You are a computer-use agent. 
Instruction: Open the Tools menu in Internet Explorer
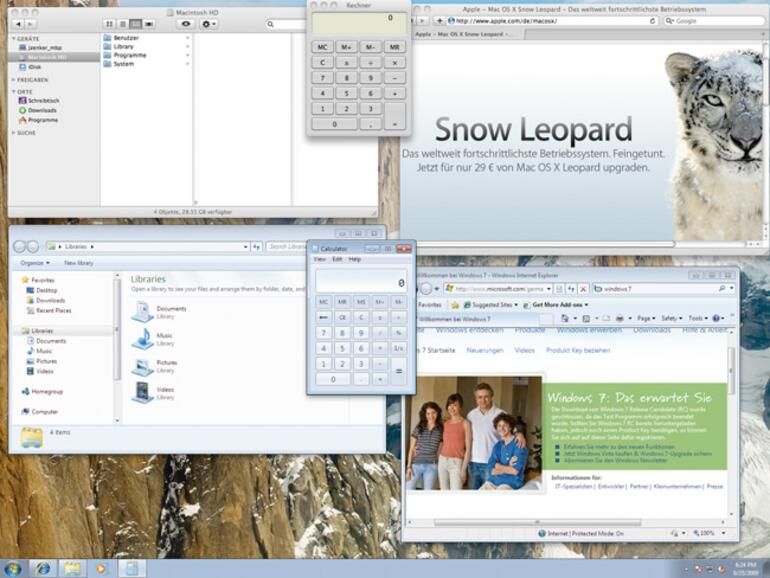pyautogui.click(x=697, y=318)
